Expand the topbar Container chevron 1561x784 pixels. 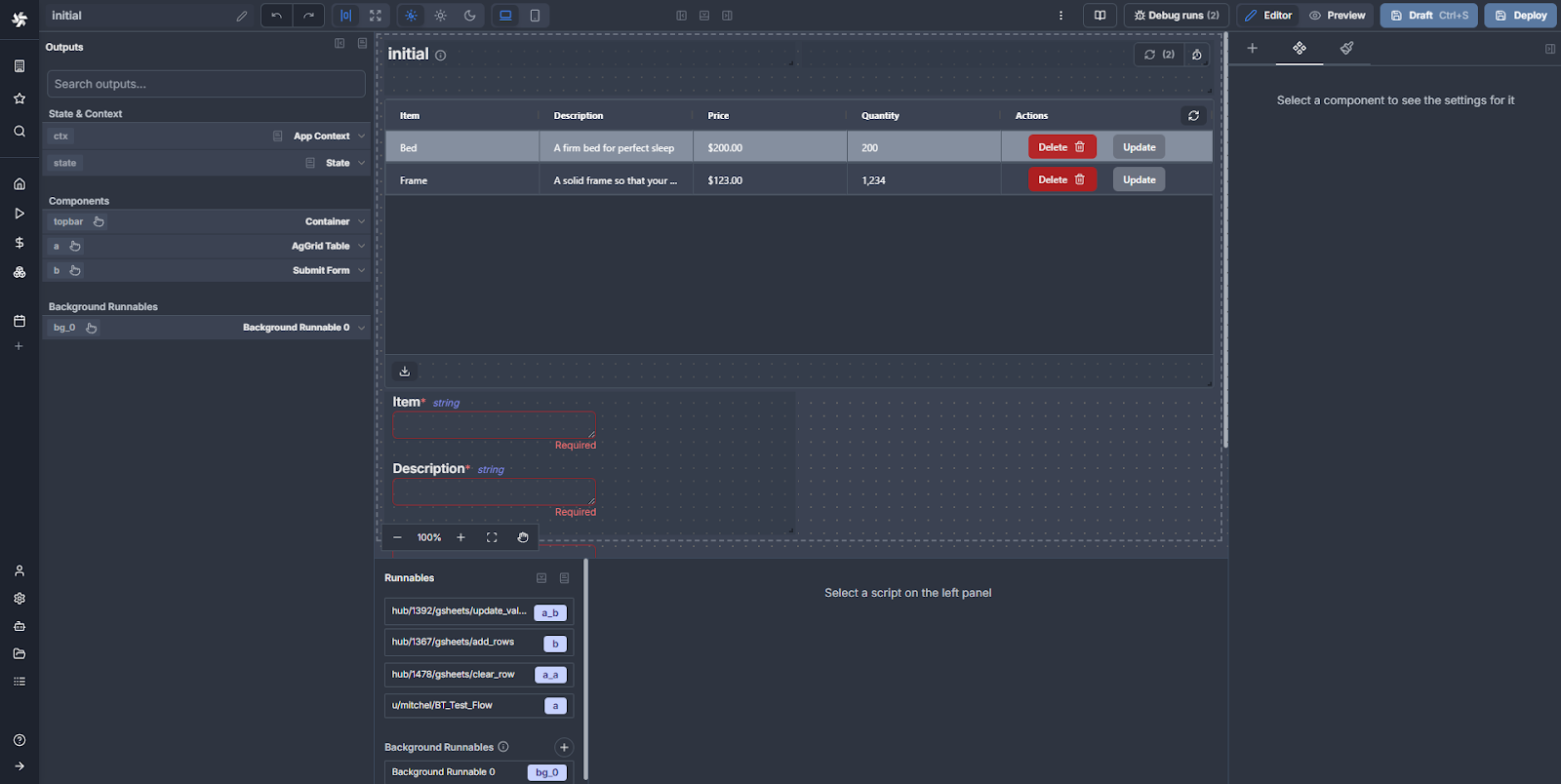[x=362, y=221]
